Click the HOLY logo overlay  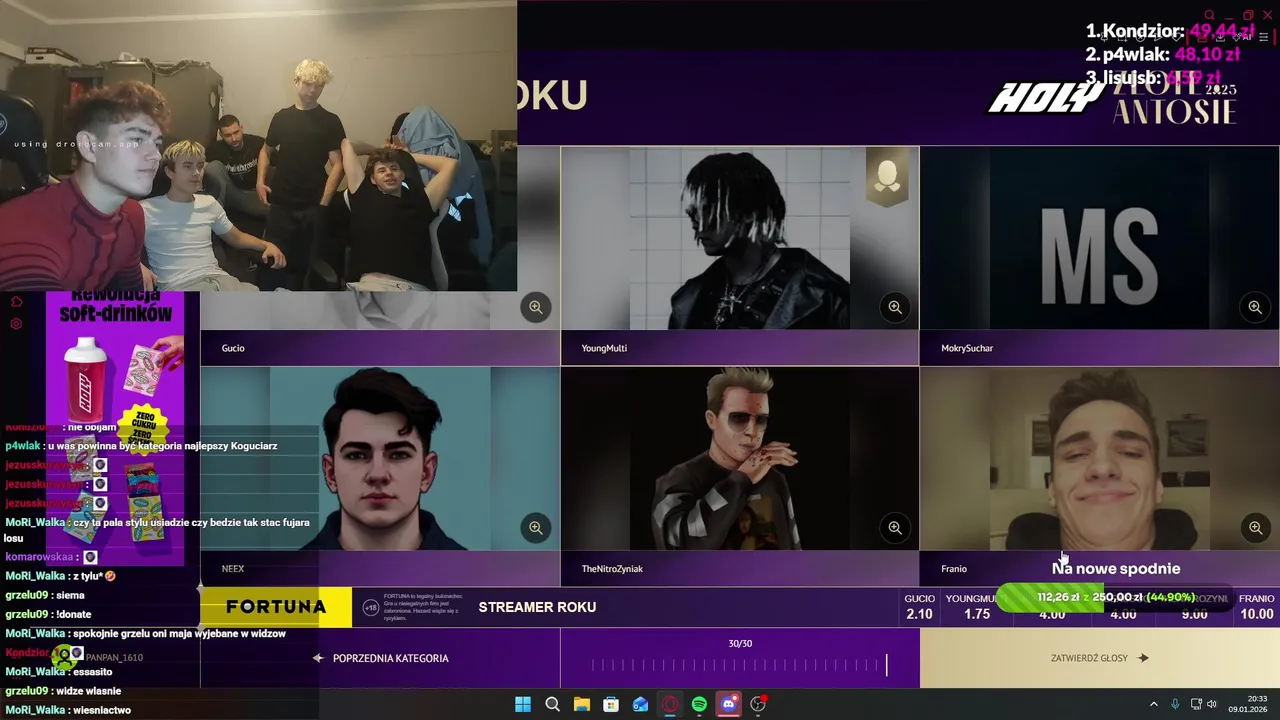point(1045,97)
